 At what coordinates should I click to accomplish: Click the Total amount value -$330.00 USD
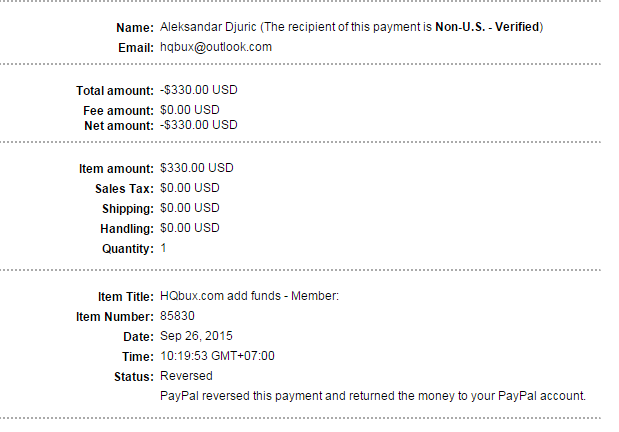tap(199, 90)
